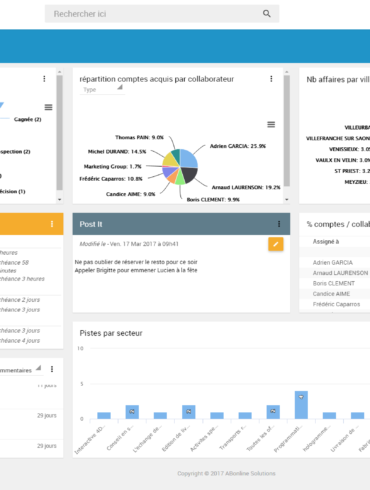Viewport: 370px width, 490px height.
Task: Click Post It text about réserver le resto
Action: click(136, 262)
